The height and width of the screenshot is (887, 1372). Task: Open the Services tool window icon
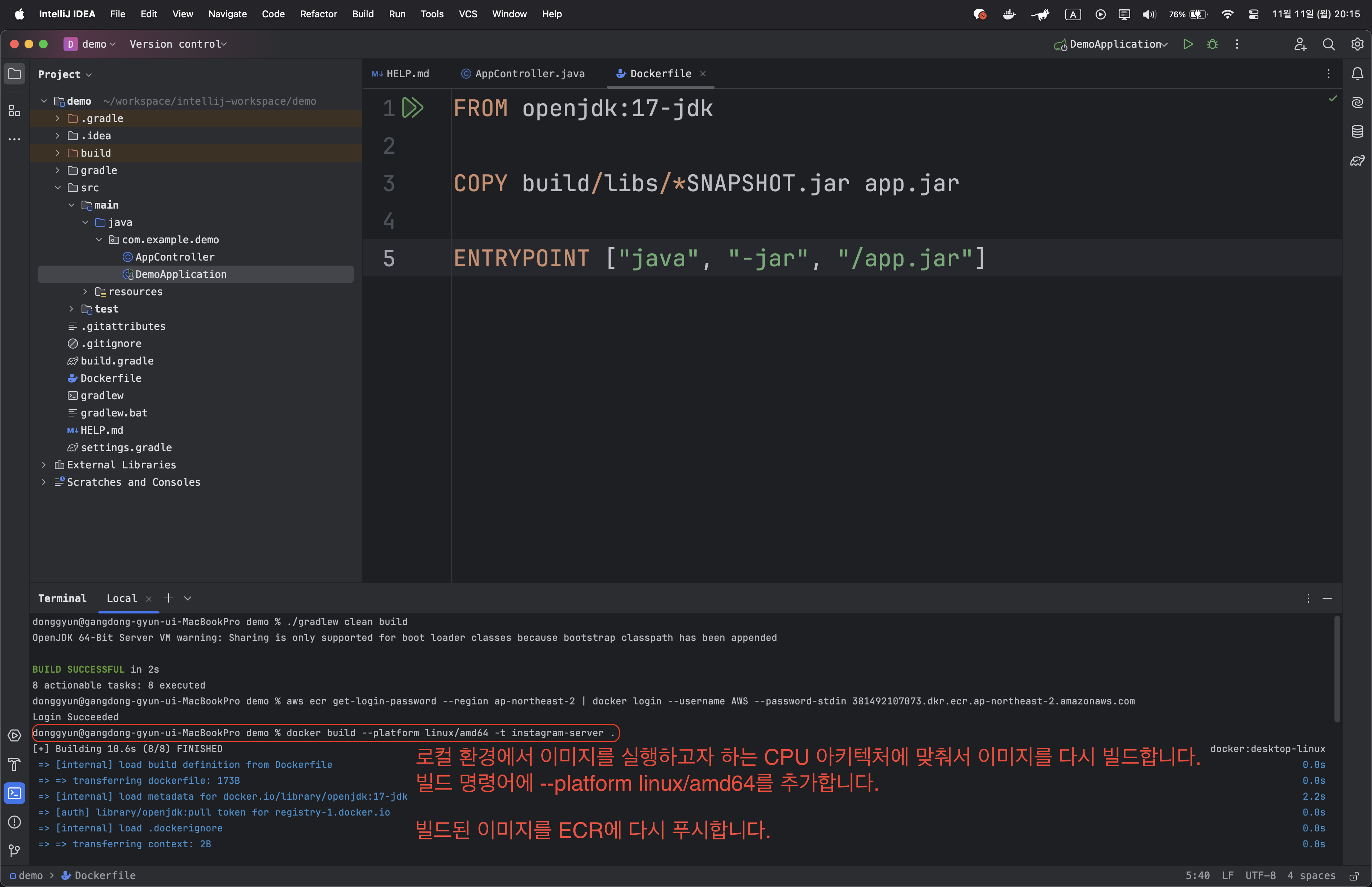click(x=14, y=735)
